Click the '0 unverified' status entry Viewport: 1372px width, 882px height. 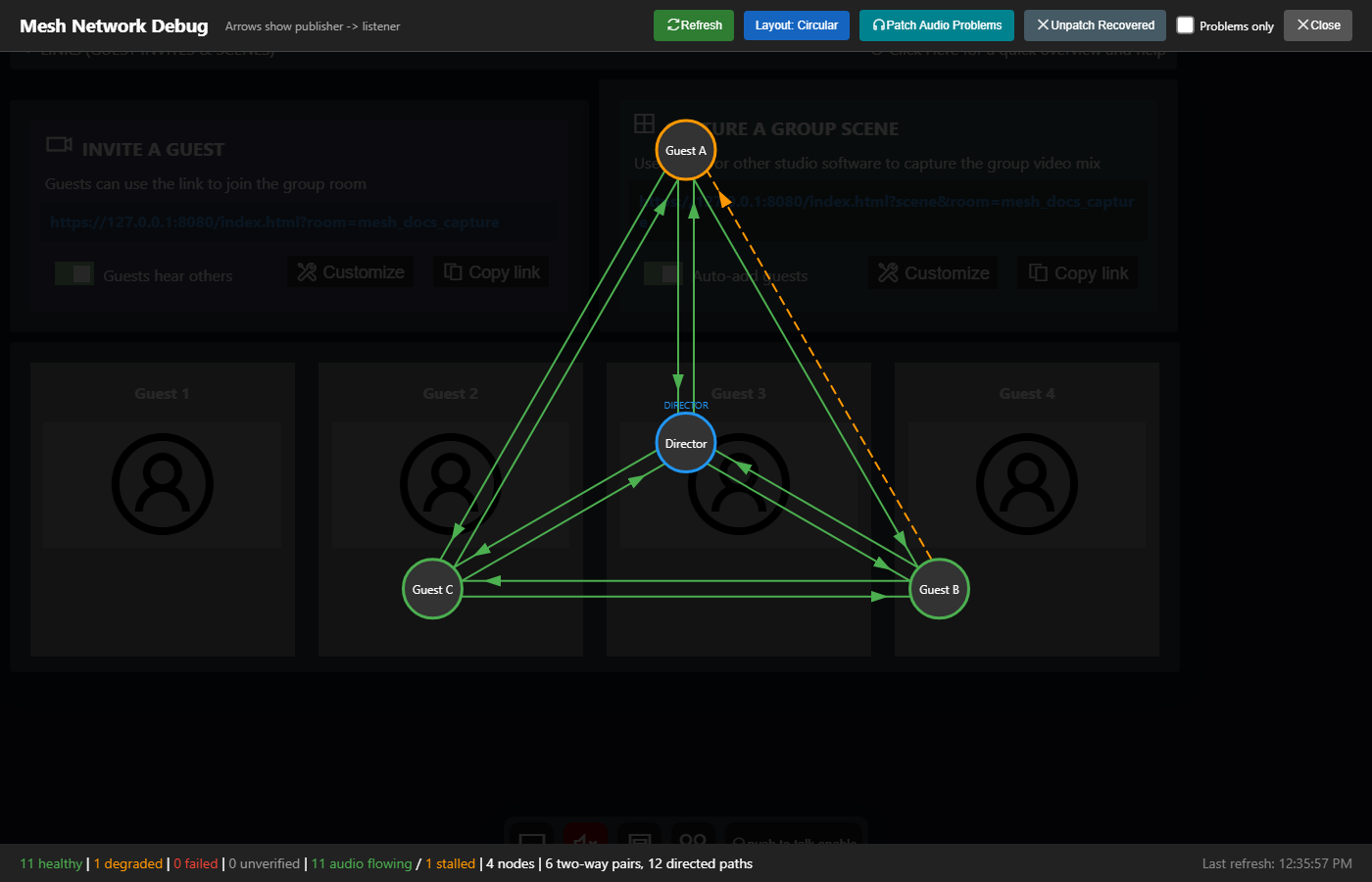pyautogui.click(x=265, y=863)
